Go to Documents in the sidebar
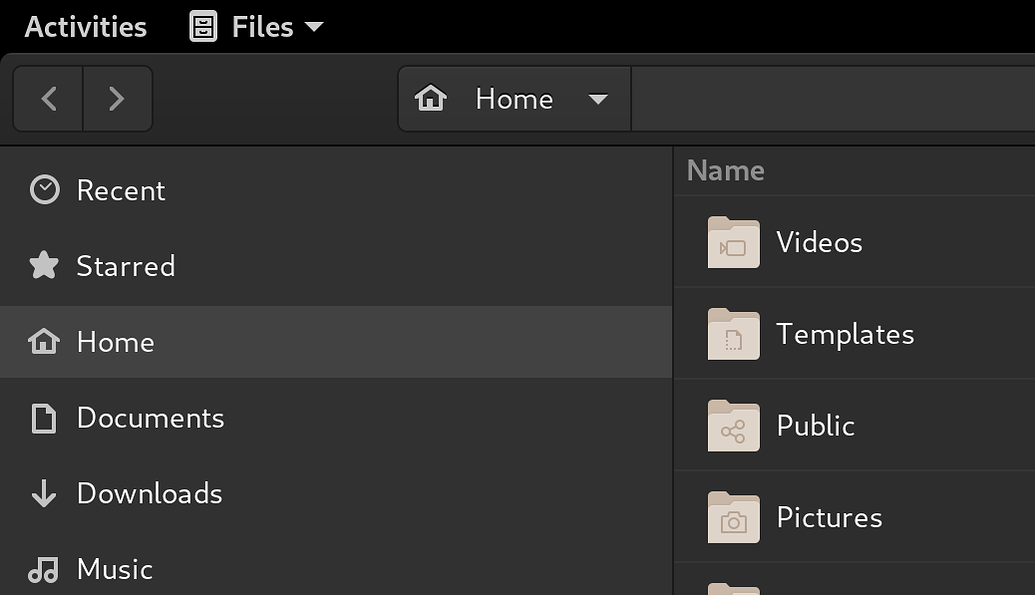Viewport: 1035px width, 595px height. [150, 418]
